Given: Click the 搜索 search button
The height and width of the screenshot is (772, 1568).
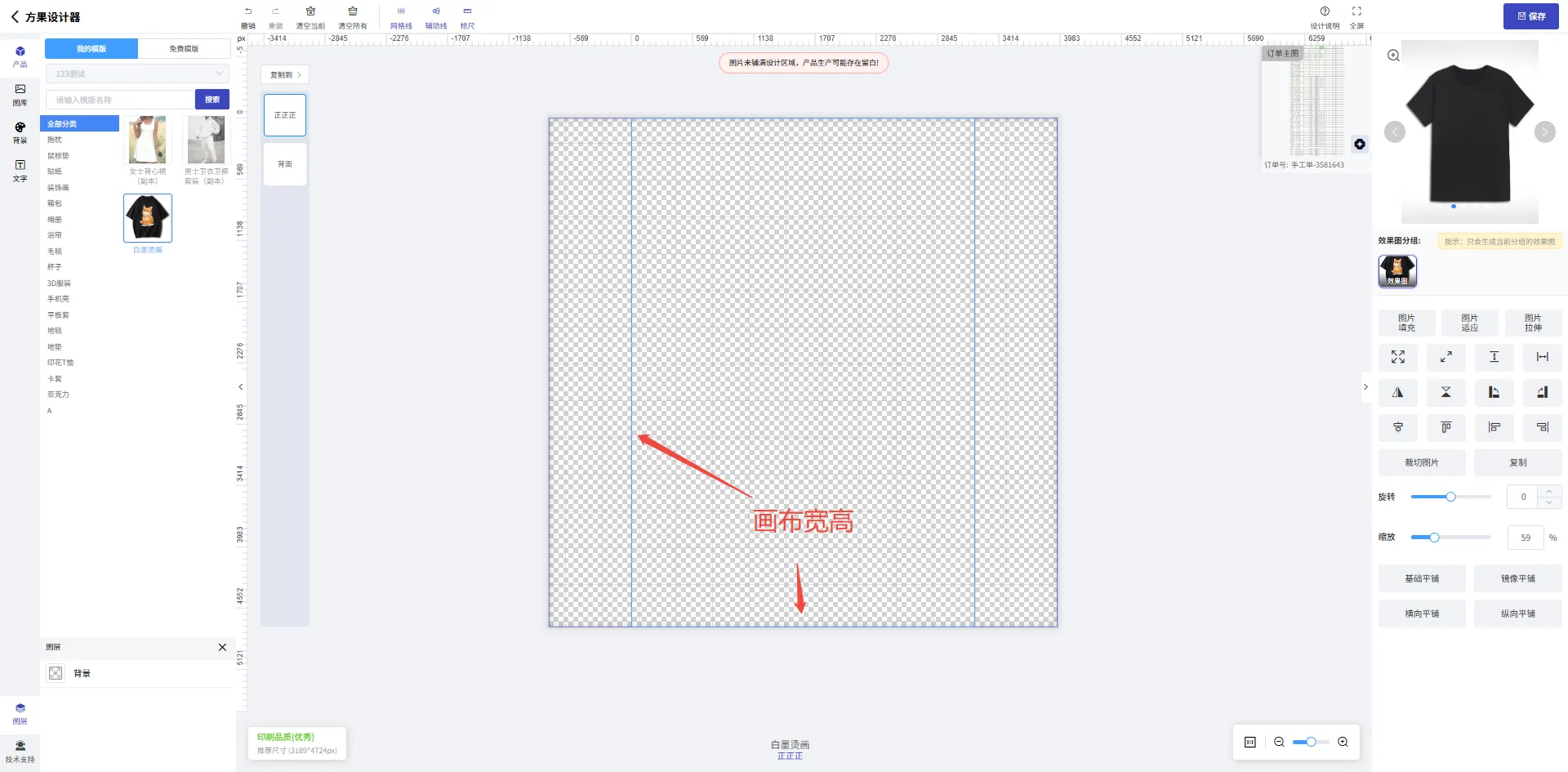Looking at the screenshot, I should click(x=212, y=100).
